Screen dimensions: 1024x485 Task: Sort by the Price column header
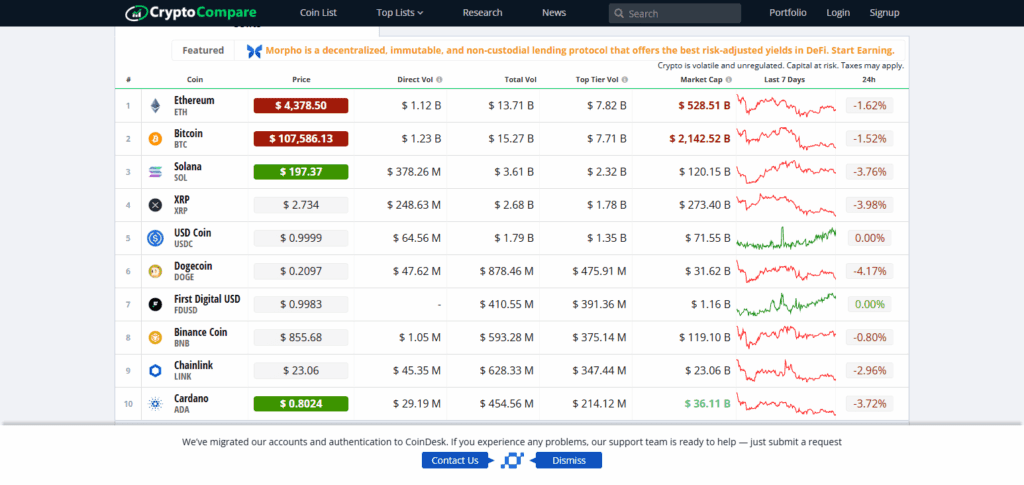pyautogui.click(x=301, y=80)
